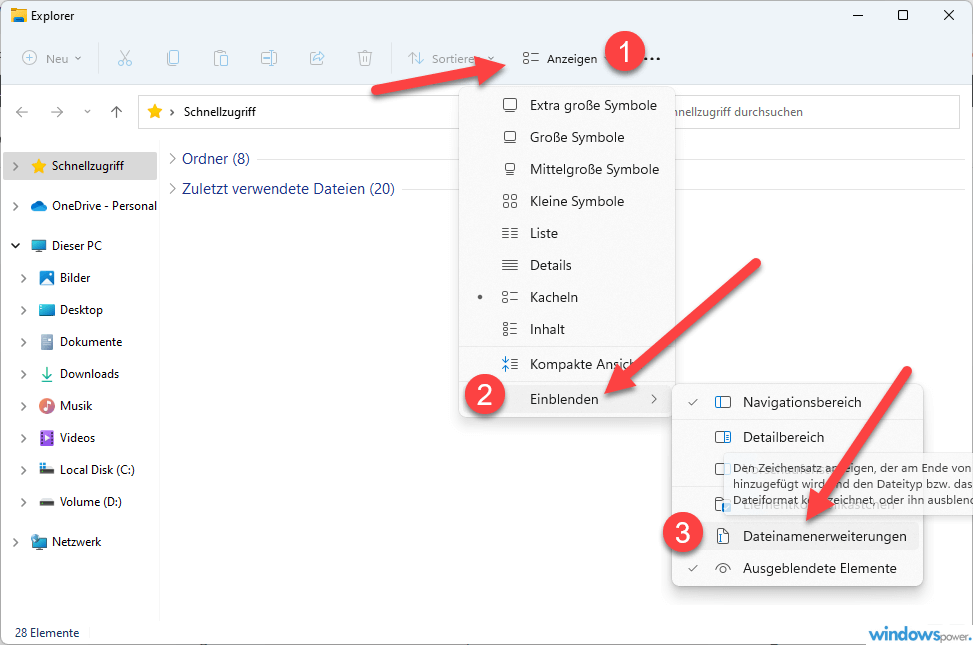
Task: Expand the OneDrive - Personal tree node
Action: (x=16, y=206)
